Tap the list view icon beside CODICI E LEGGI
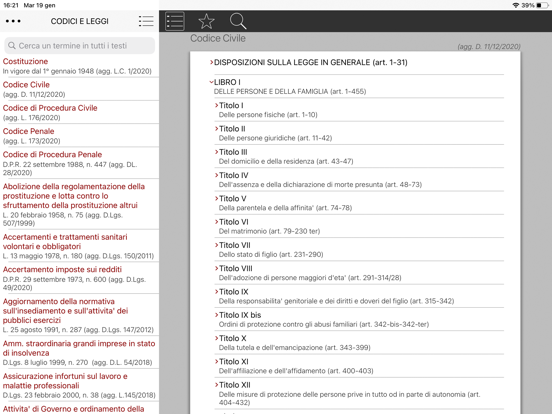 click(x=146, y=21)
